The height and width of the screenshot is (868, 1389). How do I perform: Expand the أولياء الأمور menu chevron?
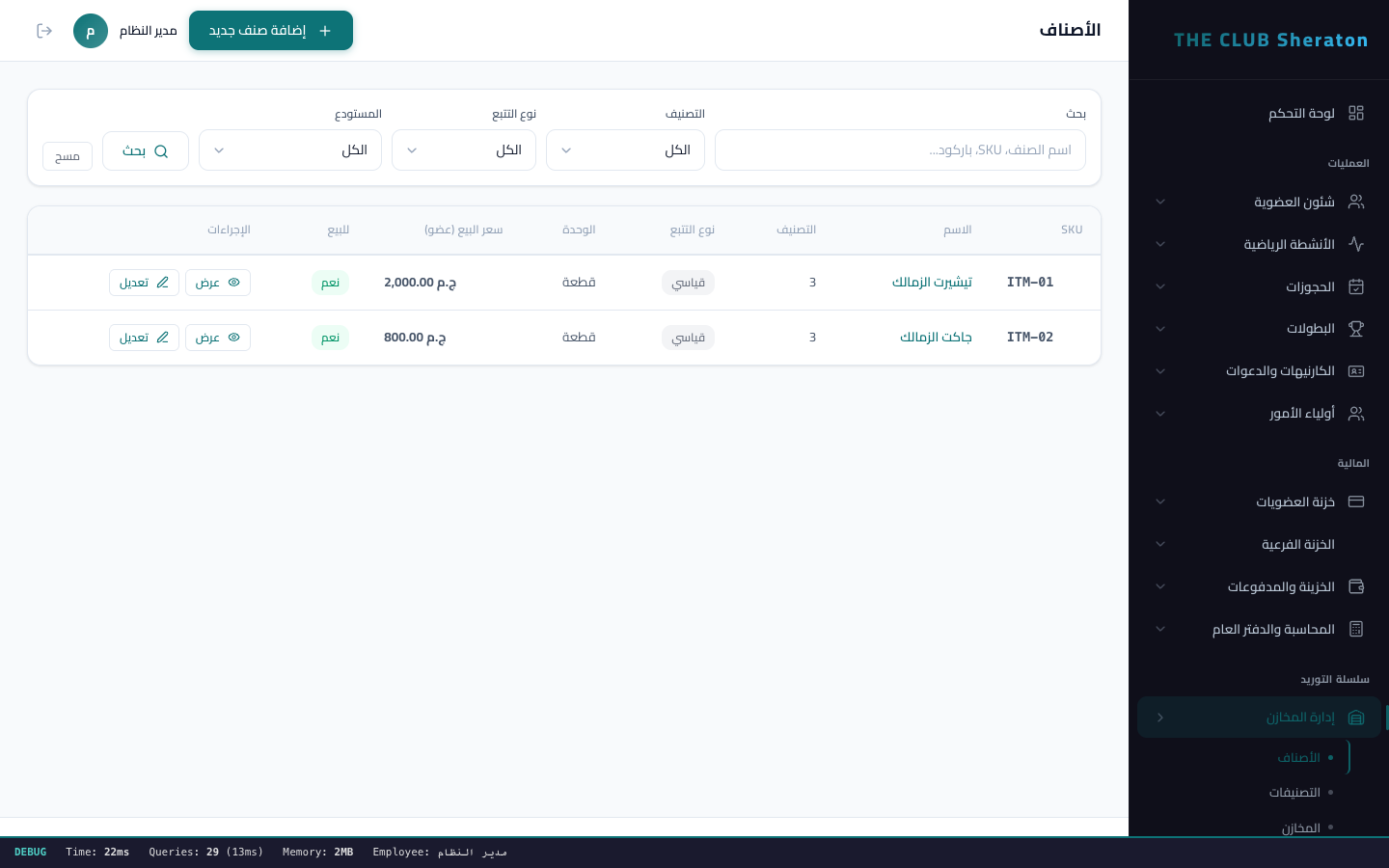pos(1160,414)
